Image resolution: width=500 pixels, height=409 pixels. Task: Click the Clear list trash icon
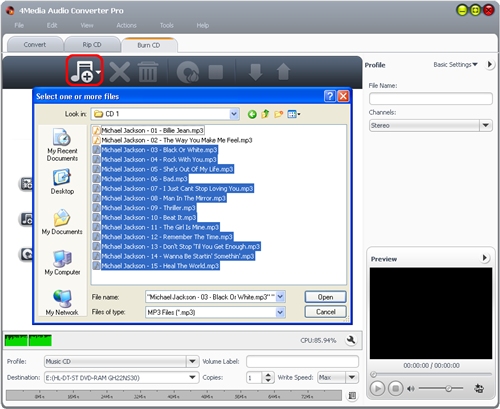pyautogui.click(x=148, y=71)
